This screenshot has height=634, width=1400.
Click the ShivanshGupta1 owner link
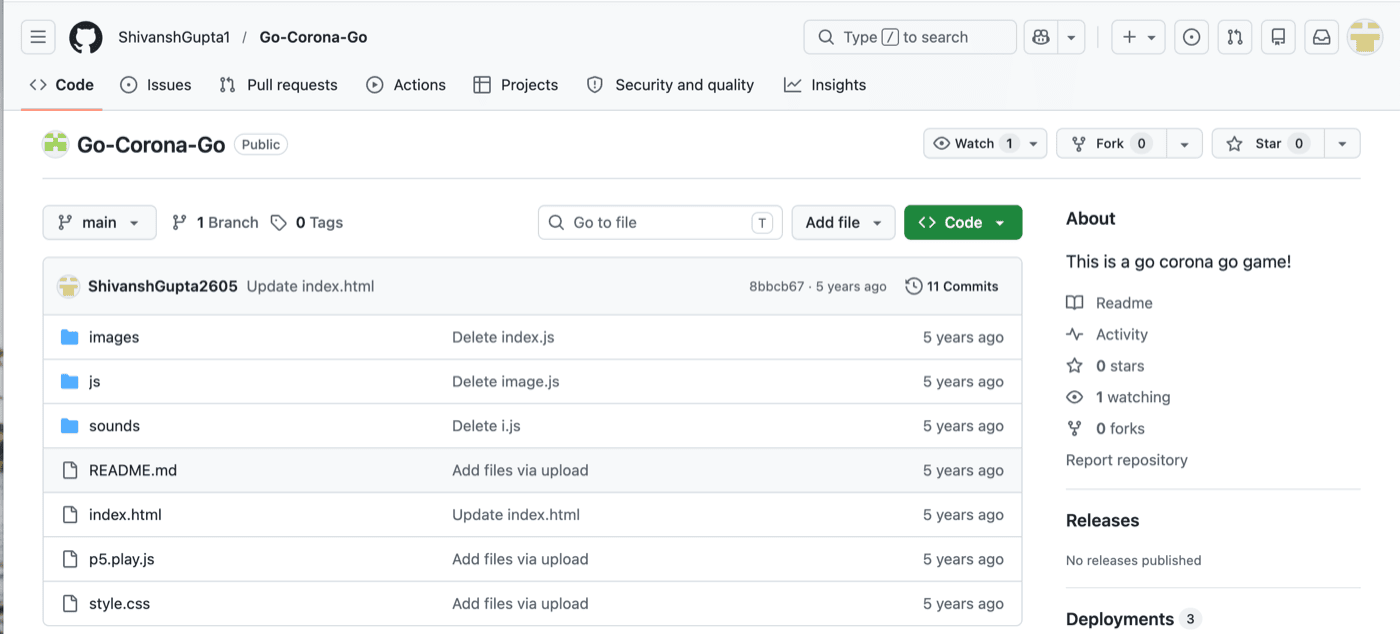click(x=174, y=37)
